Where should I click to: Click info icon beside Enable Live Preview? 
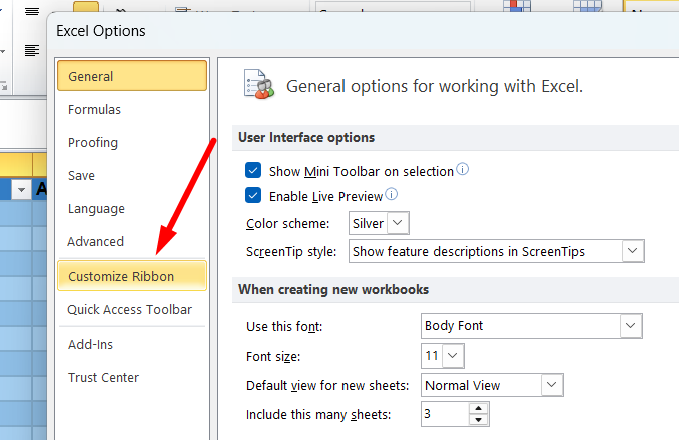click(391, 194)
